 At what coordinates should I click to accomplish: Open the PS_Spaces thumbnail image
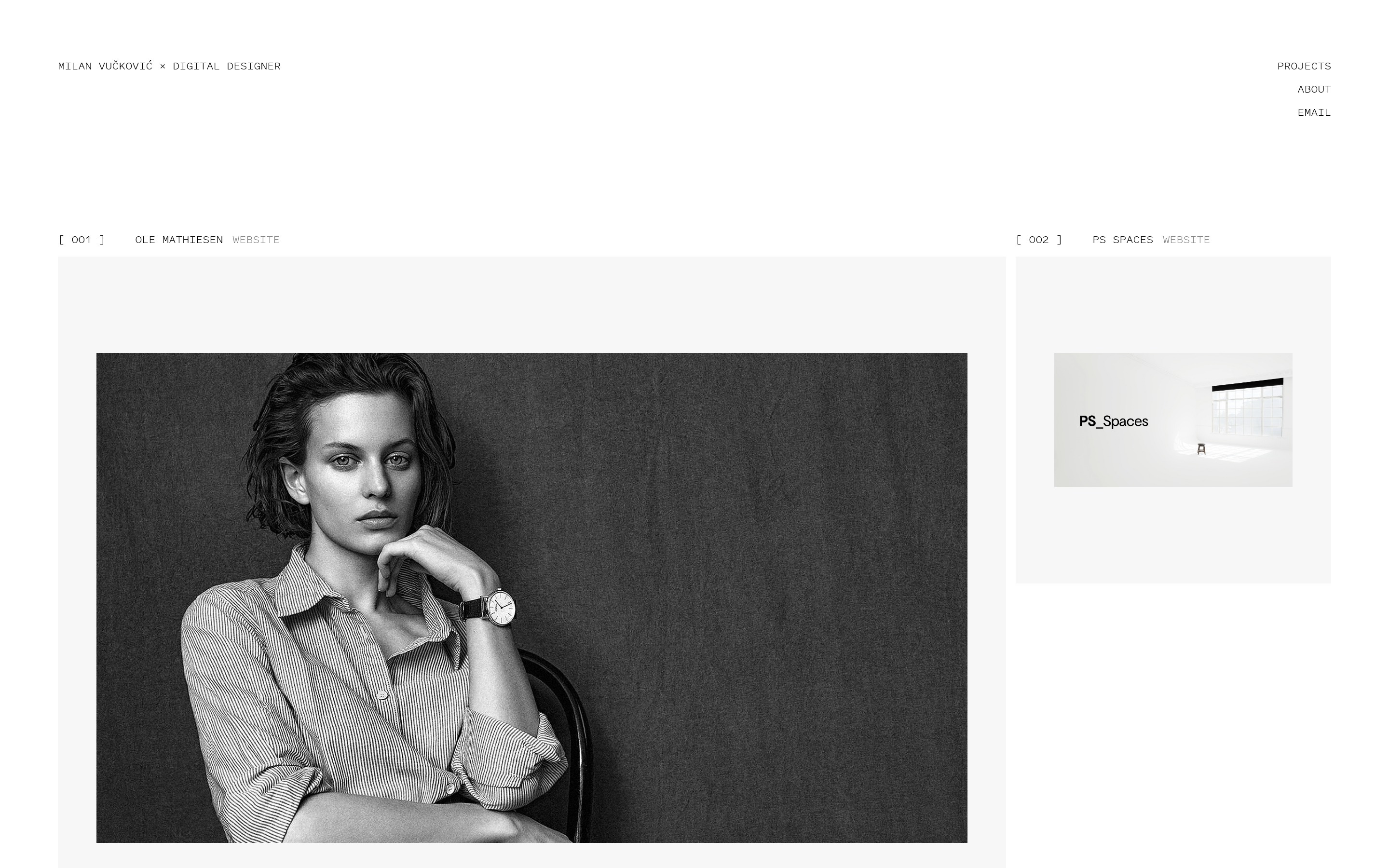[x=1173, y=420]
